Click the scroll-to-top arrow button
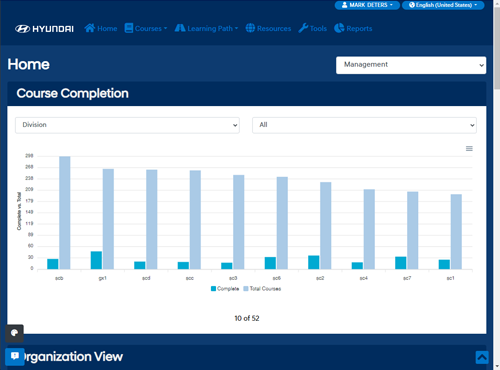 click(x=482, y=357)
